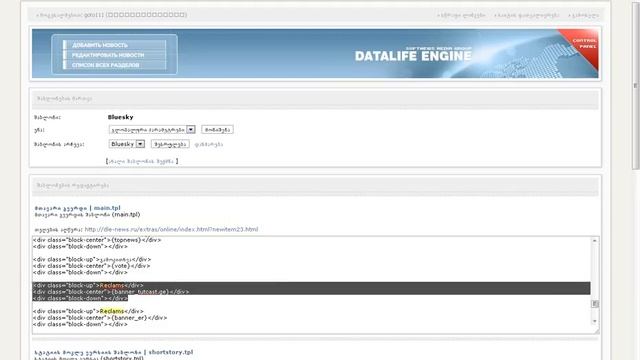The width and height of the screenshot is (640, 360).
Task: Open РЕДАКТИРОВАТЬ НОВОСТИ in banner menu
Action: (108, 55)
